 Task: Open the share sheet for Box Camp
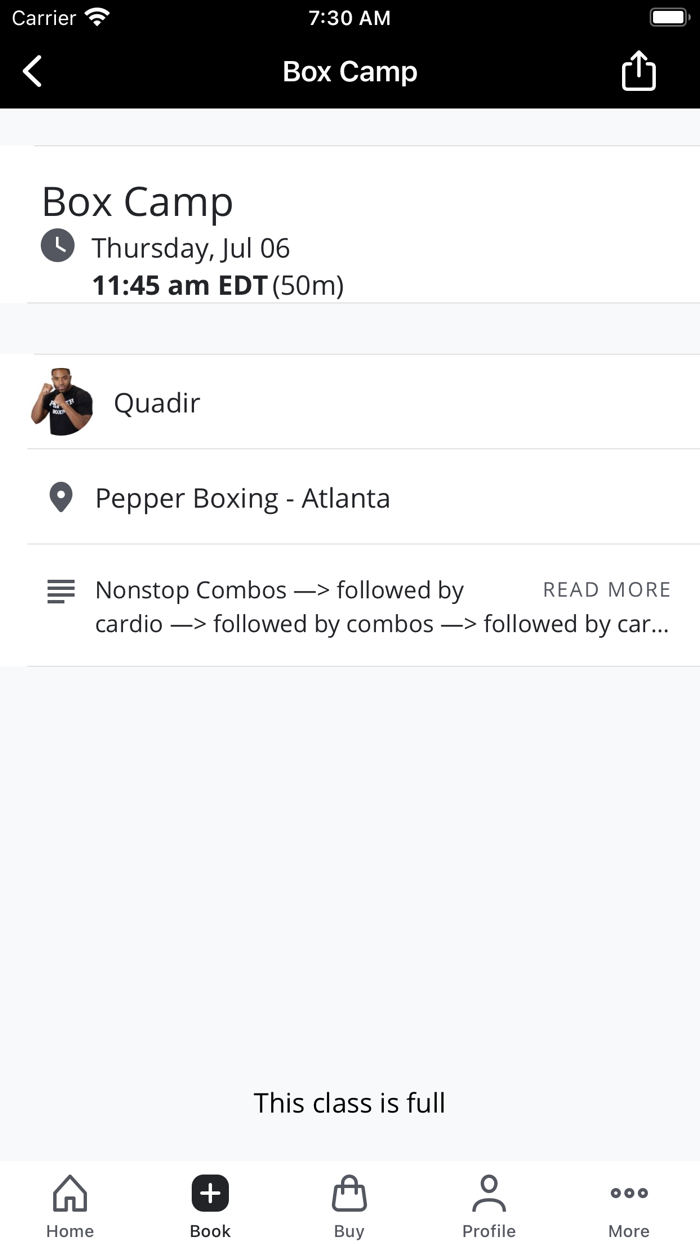[638, 71]
